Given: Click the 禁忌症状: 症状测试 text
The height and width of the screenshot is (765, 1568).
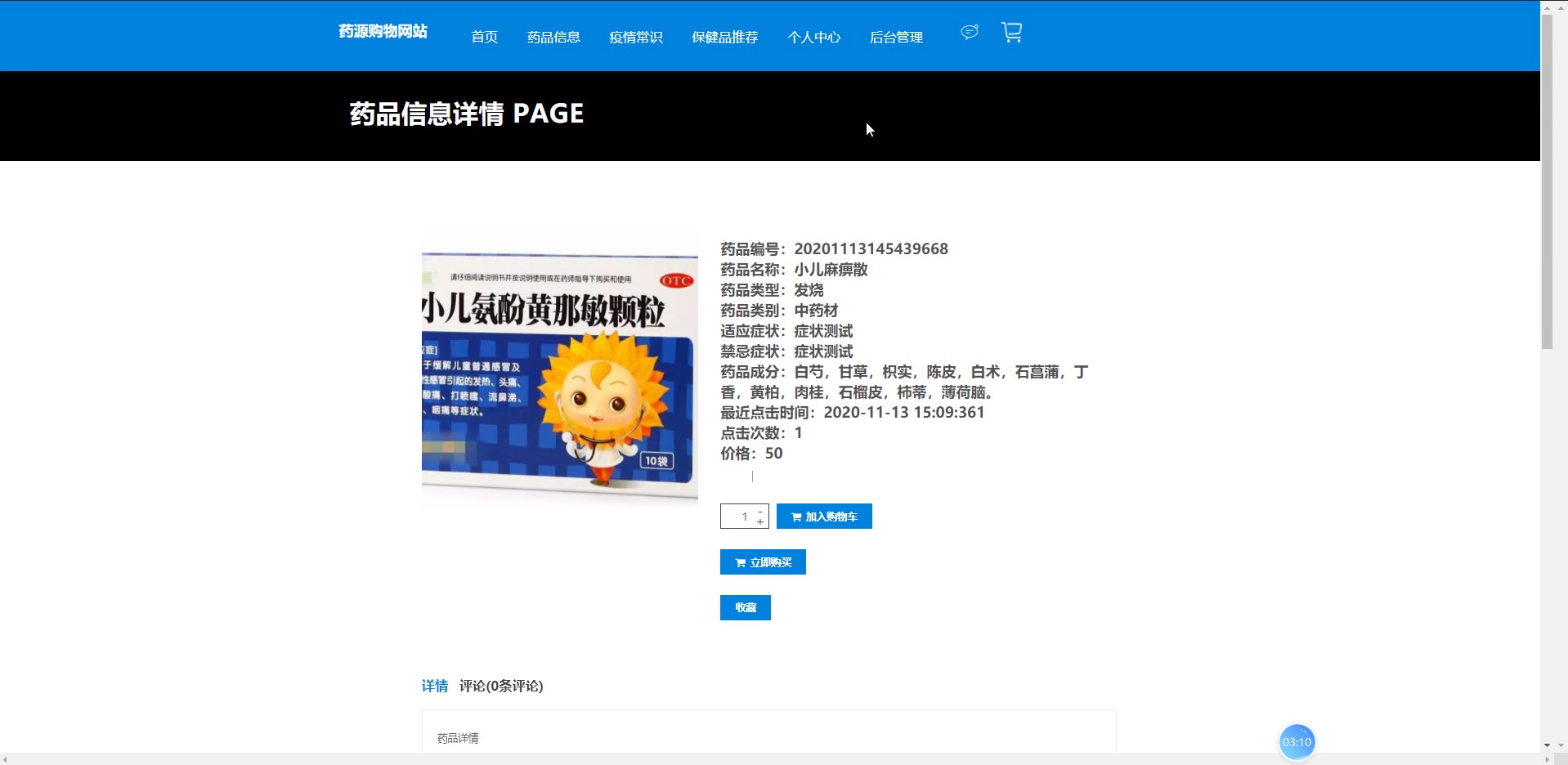Looking at the screenshot, I should (786, 351).
